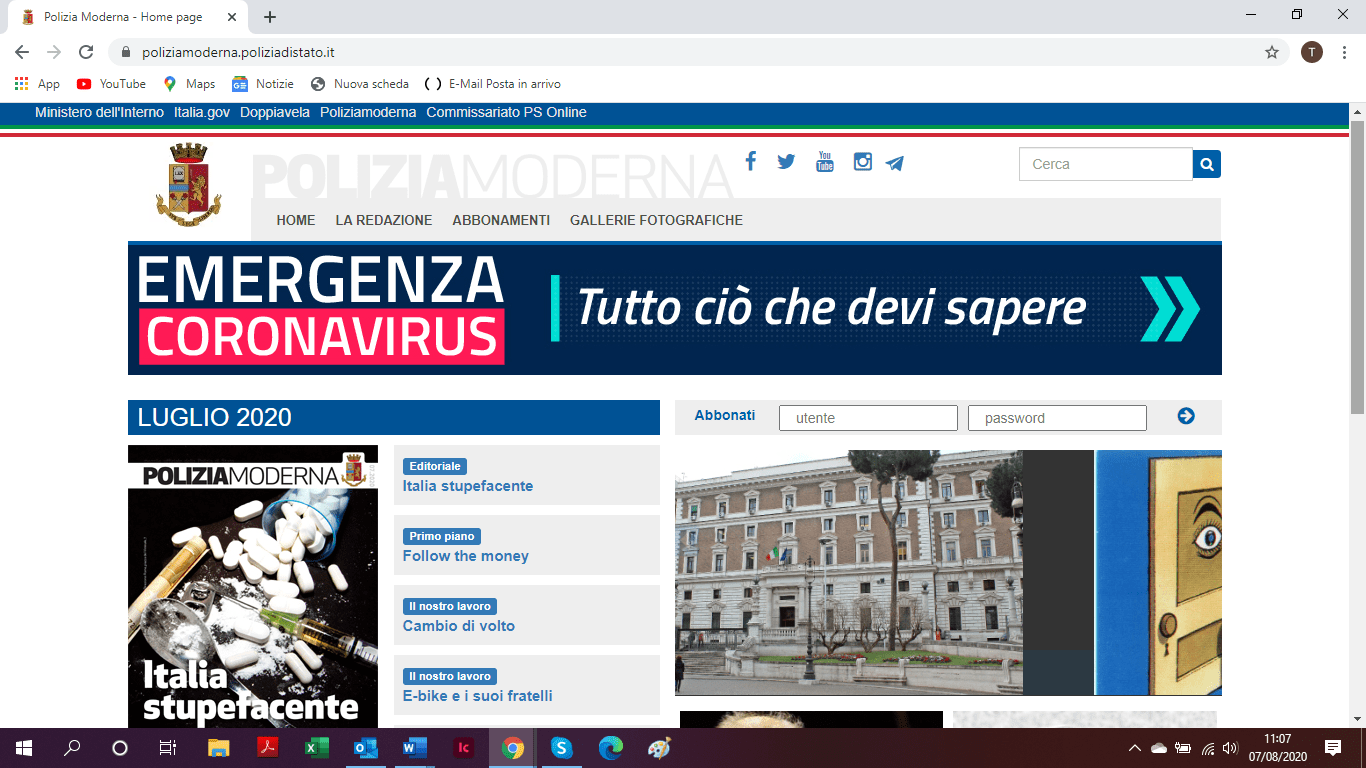Click the password input field
1366x768 pixels.
point(1057,418)
